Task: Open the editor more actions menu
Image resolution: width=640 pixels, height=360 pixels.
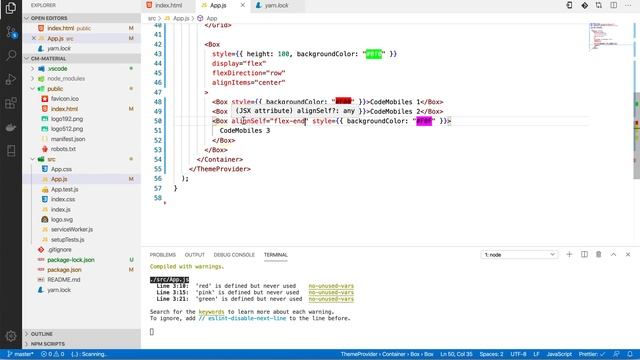Action: click(x=628, y=5)
